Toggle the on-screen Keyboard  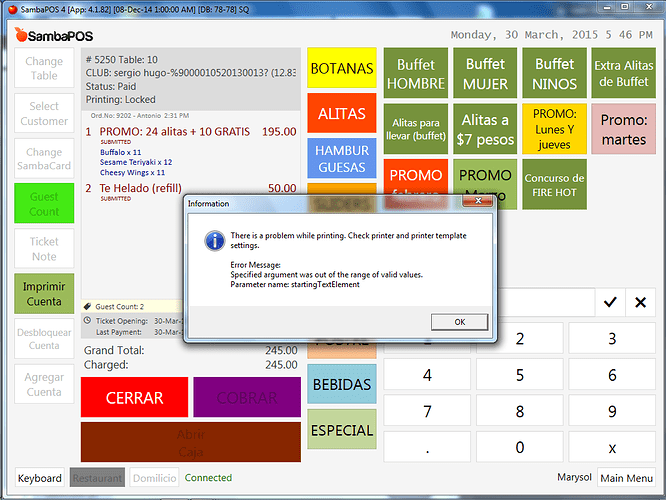(40, 478)
